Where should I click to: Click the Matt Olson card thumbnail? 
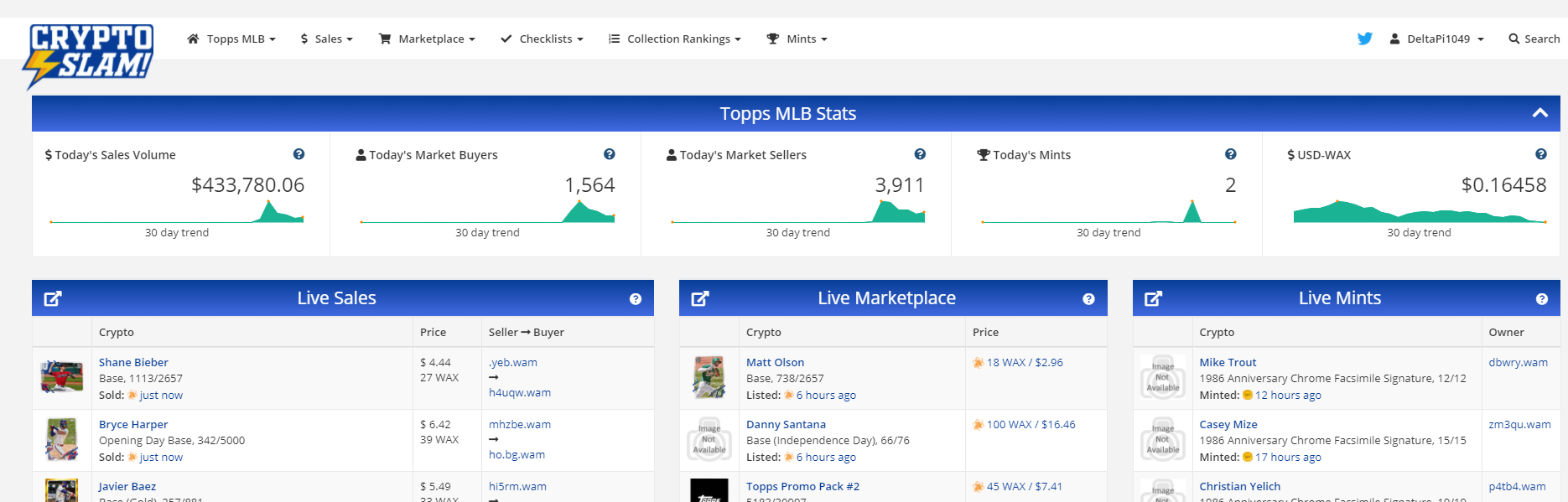point(709,378)
